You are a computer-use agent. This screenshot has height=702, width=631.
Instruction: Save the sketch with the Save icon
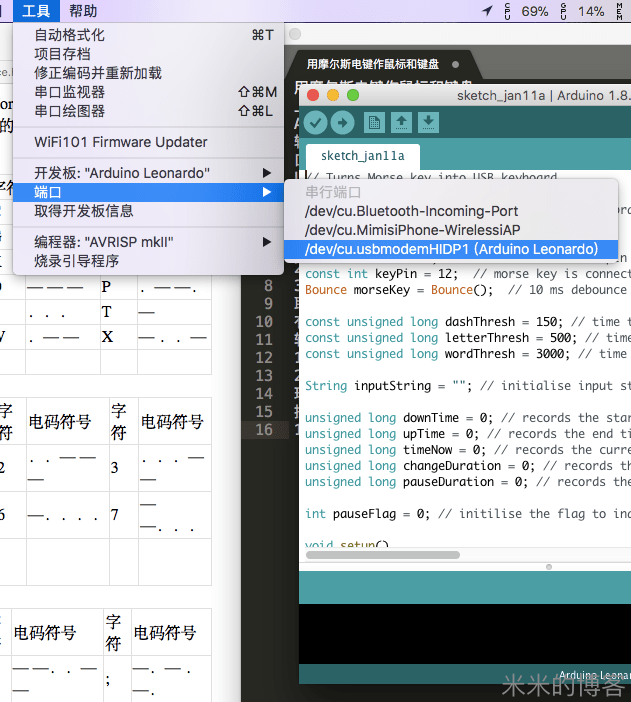tap(428, 122)
